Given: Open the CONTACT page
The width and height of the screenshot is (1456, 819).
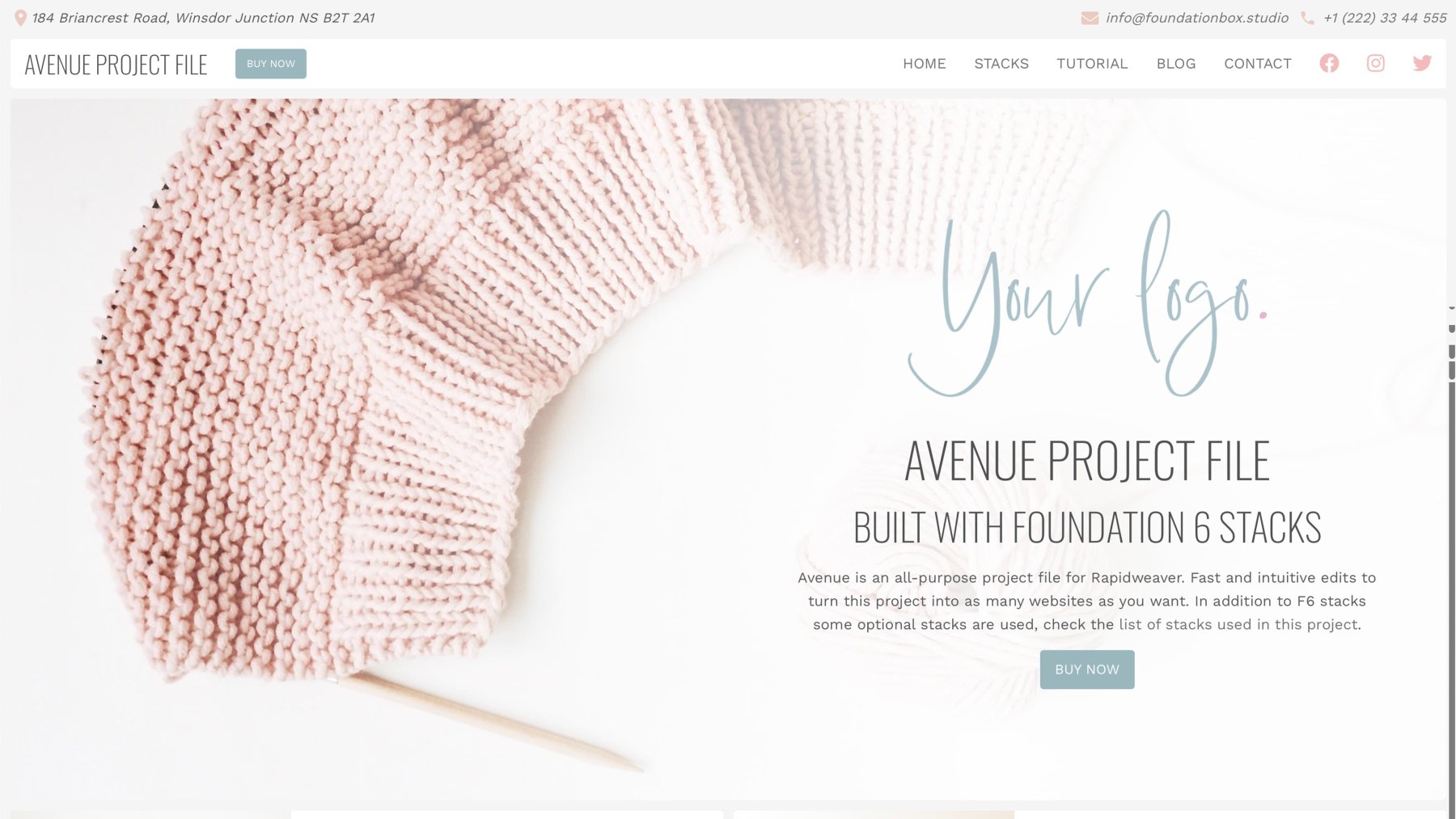Looking at the screenshot, I should tap(1257, 64).
